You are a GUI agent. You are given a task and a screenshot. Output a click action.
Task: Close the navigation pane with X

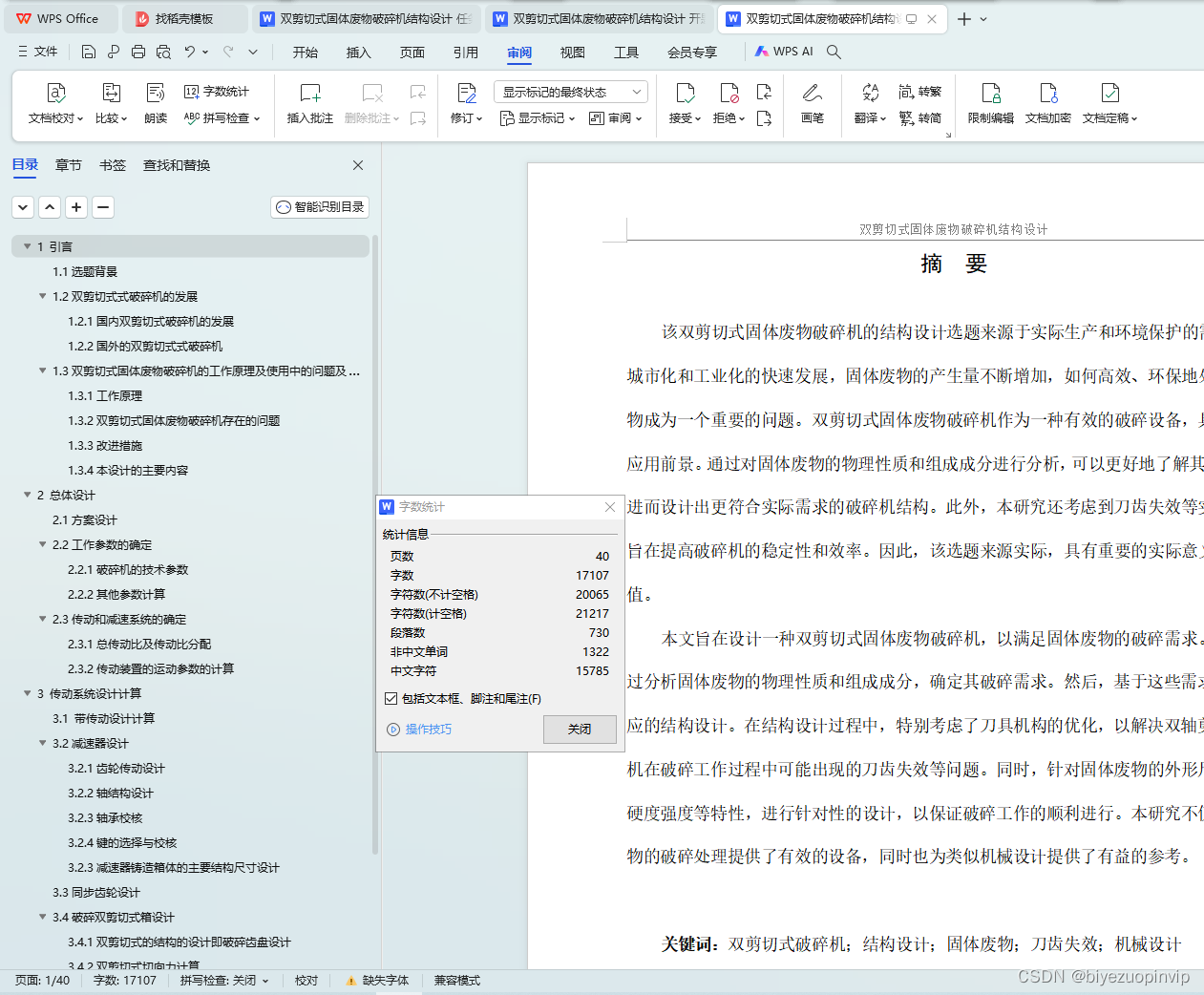358,165
